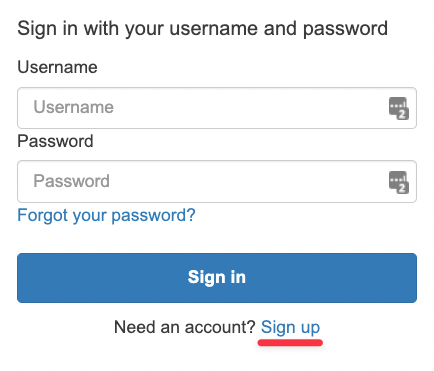Click the Username placeholder text
Image resolution: width=434 pixels, height=371 pixels.
pos(74,107)
